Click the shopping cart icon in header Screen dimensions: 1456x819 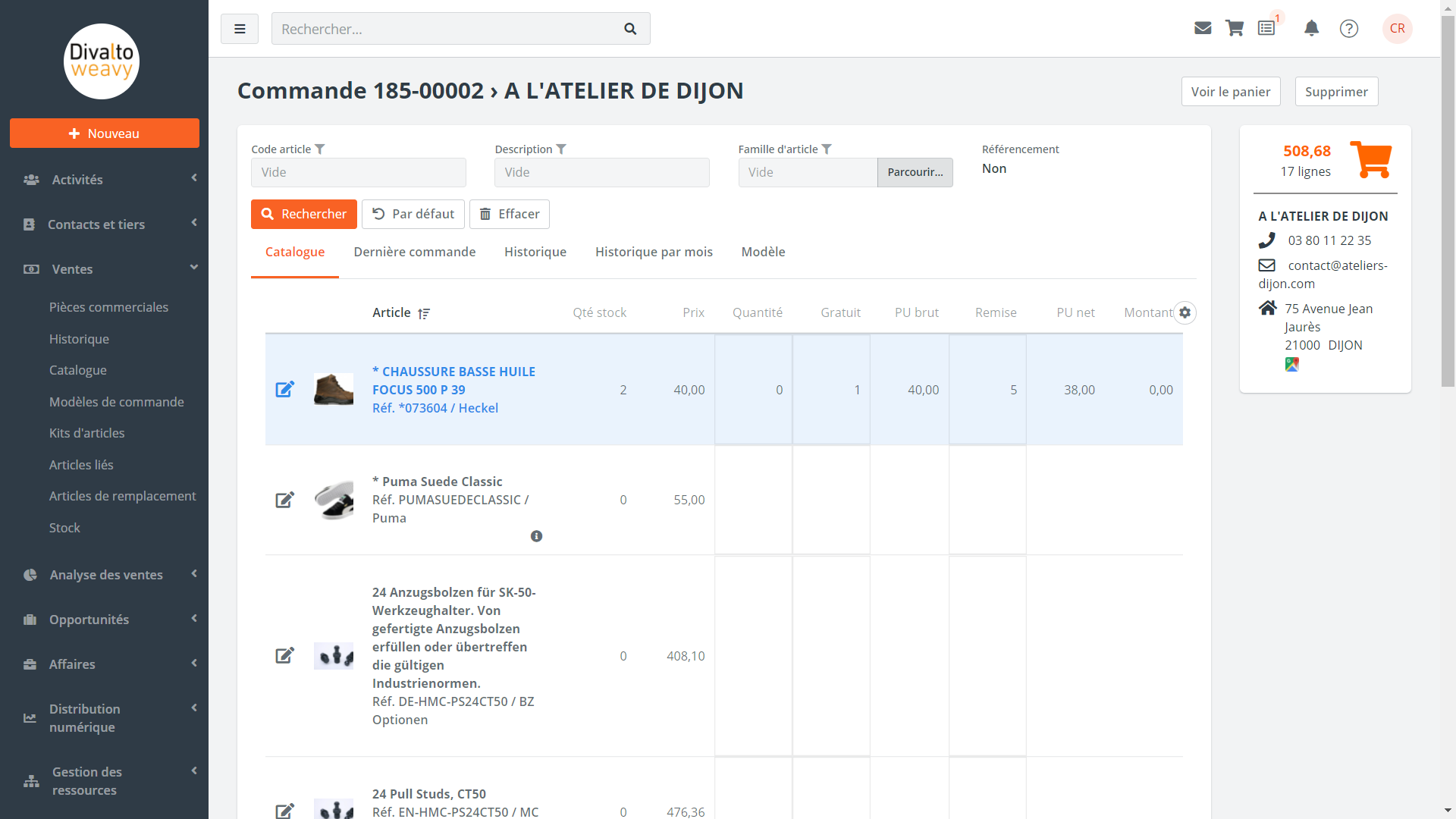1235,28
